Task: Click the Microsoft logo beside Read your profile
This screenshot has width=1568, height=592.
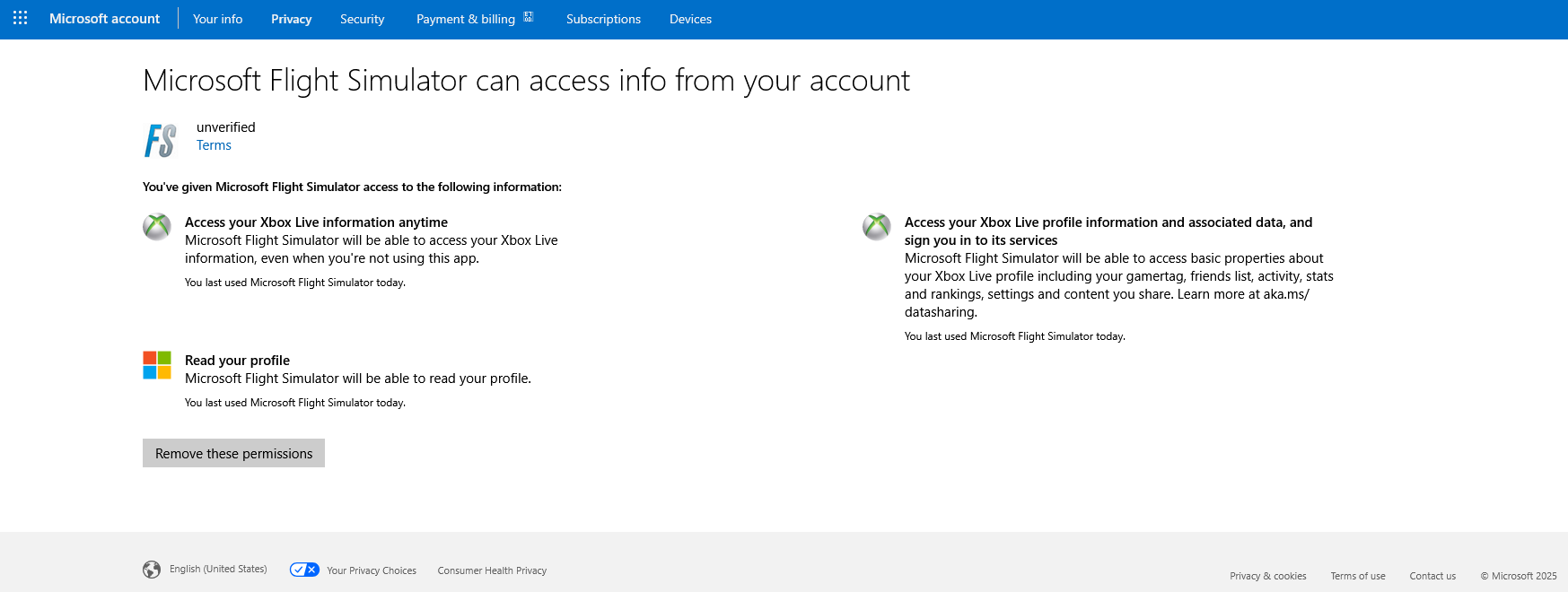Action: click(x=157, y=365)
